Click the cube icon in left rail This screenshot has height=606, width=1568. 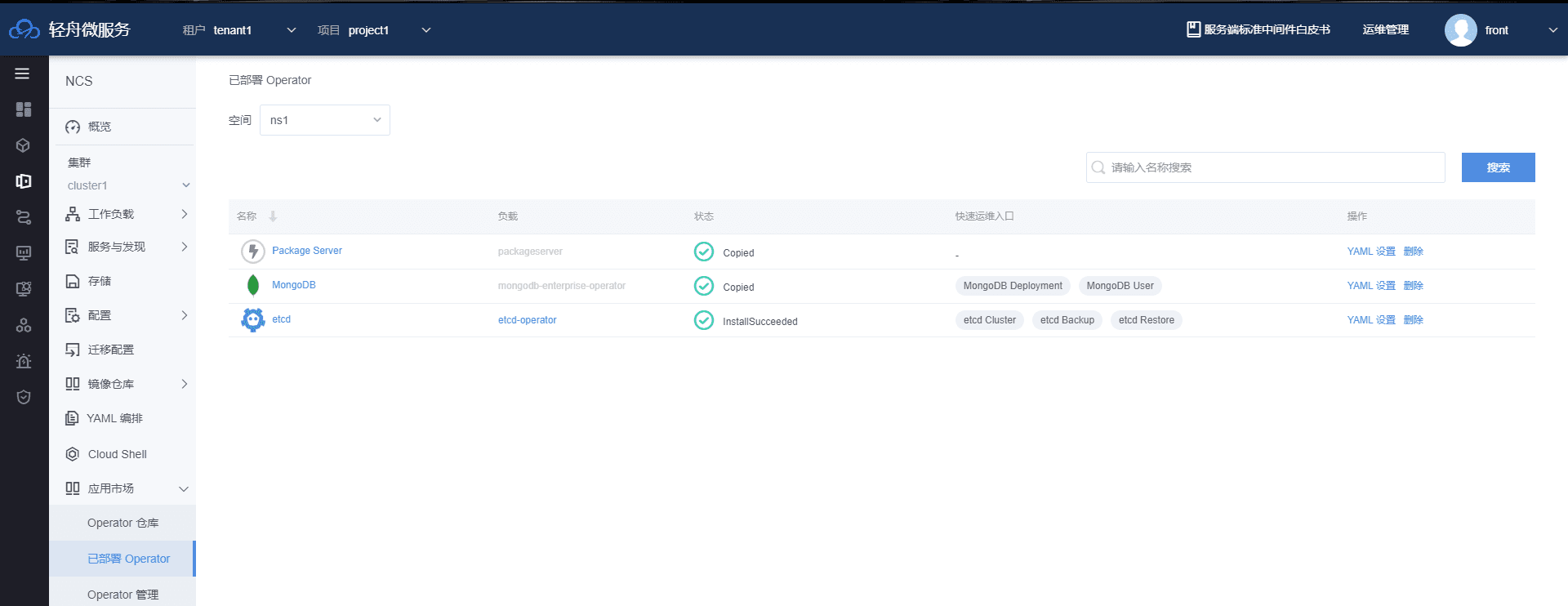[24, 145]
